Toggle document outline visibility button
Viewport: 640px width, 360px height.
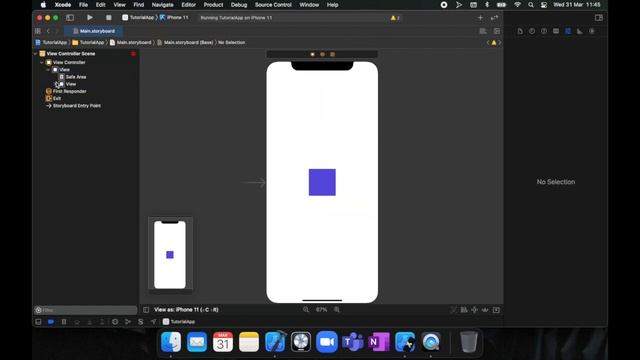[x=146, y=310]
